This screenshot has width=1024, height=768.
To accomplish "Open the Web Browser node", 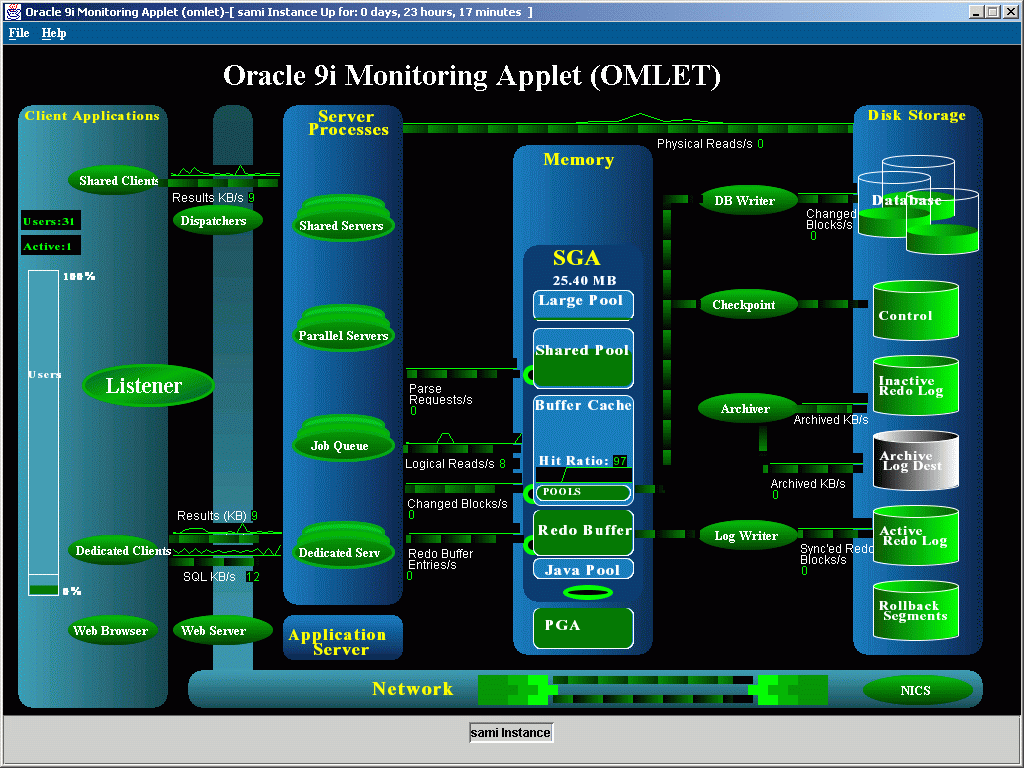I will coord(112,631).
